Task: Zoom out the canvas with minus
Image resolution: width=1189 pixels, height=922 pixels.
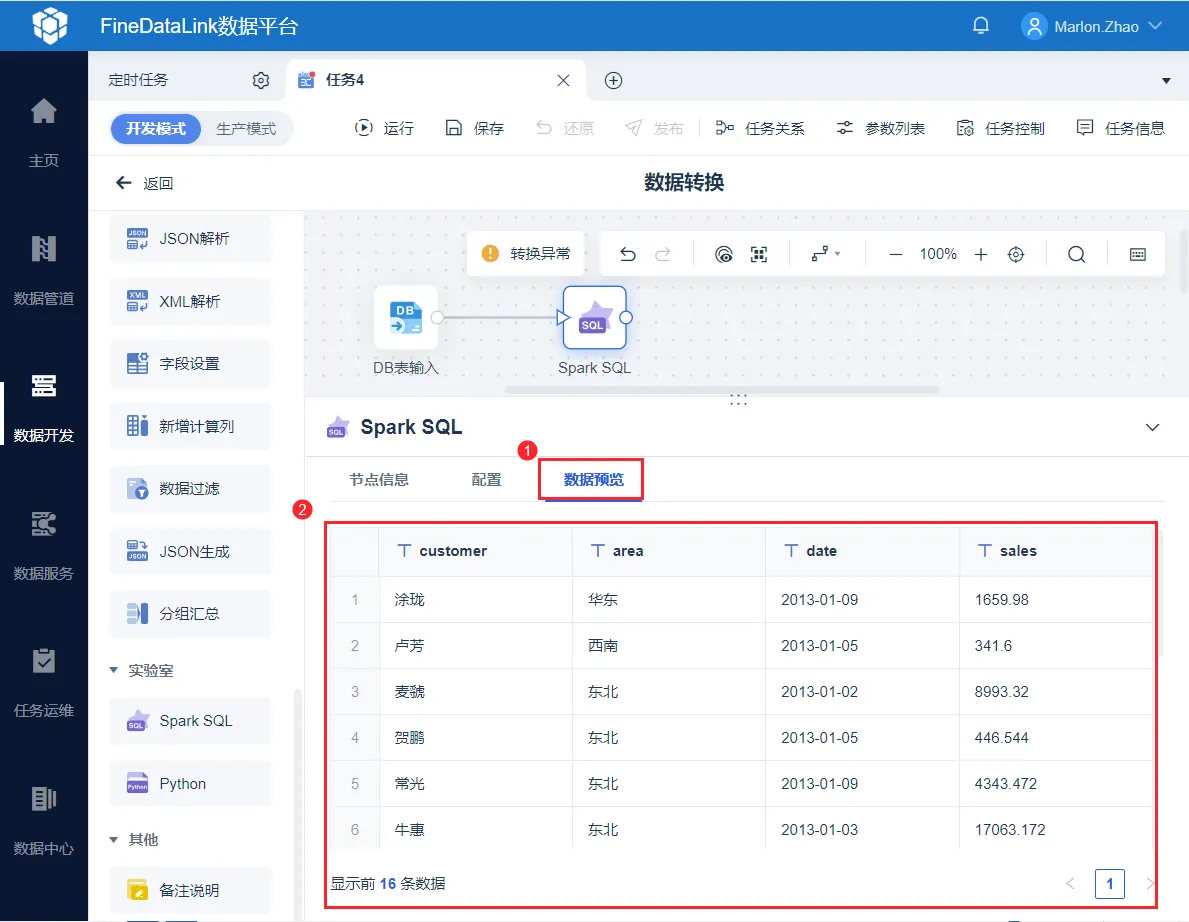Action: (896, 254)
